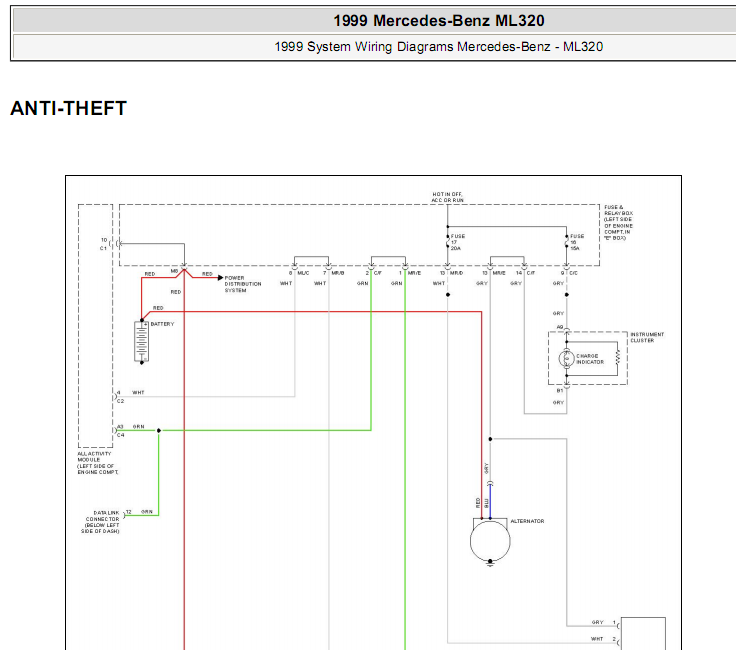The image size is (736, 650).
Task: Click the charge indicator lamp symbol
Action: 567,359
